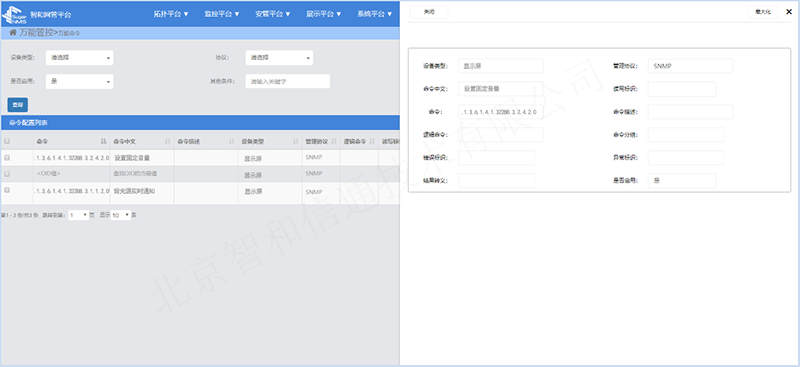Check the <OID值> row checkbox
The height and width of the screenshot is (367, 800).
[x=7, y=174]
